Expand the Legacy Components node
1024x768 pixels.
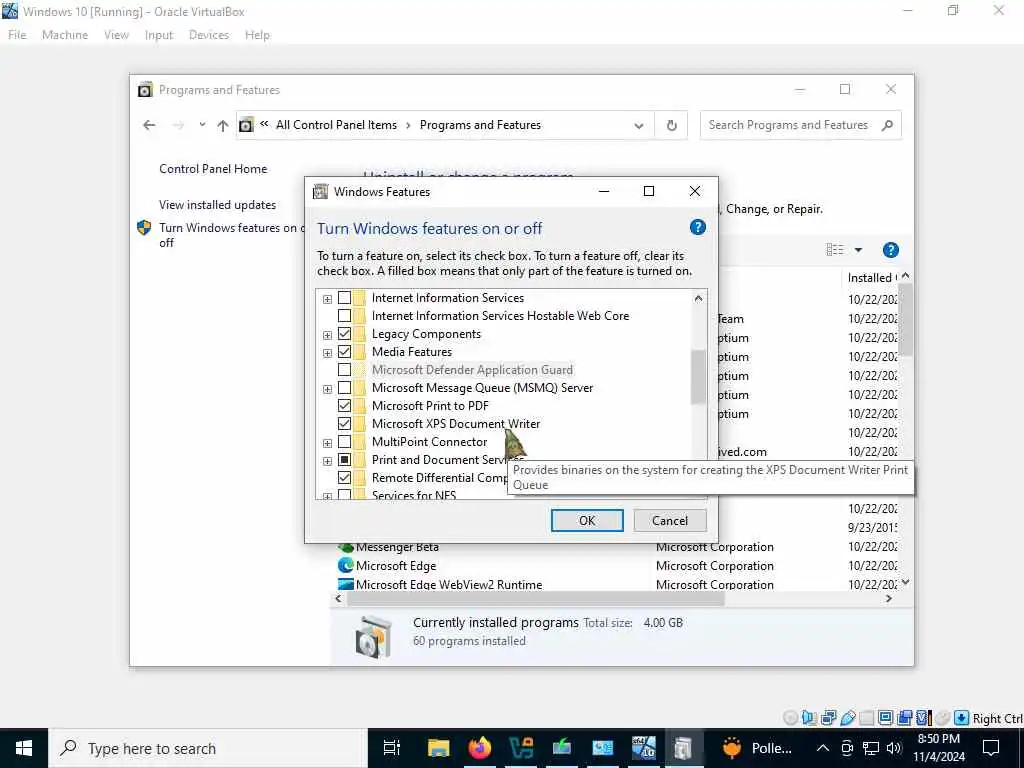(x=327, y=335)
